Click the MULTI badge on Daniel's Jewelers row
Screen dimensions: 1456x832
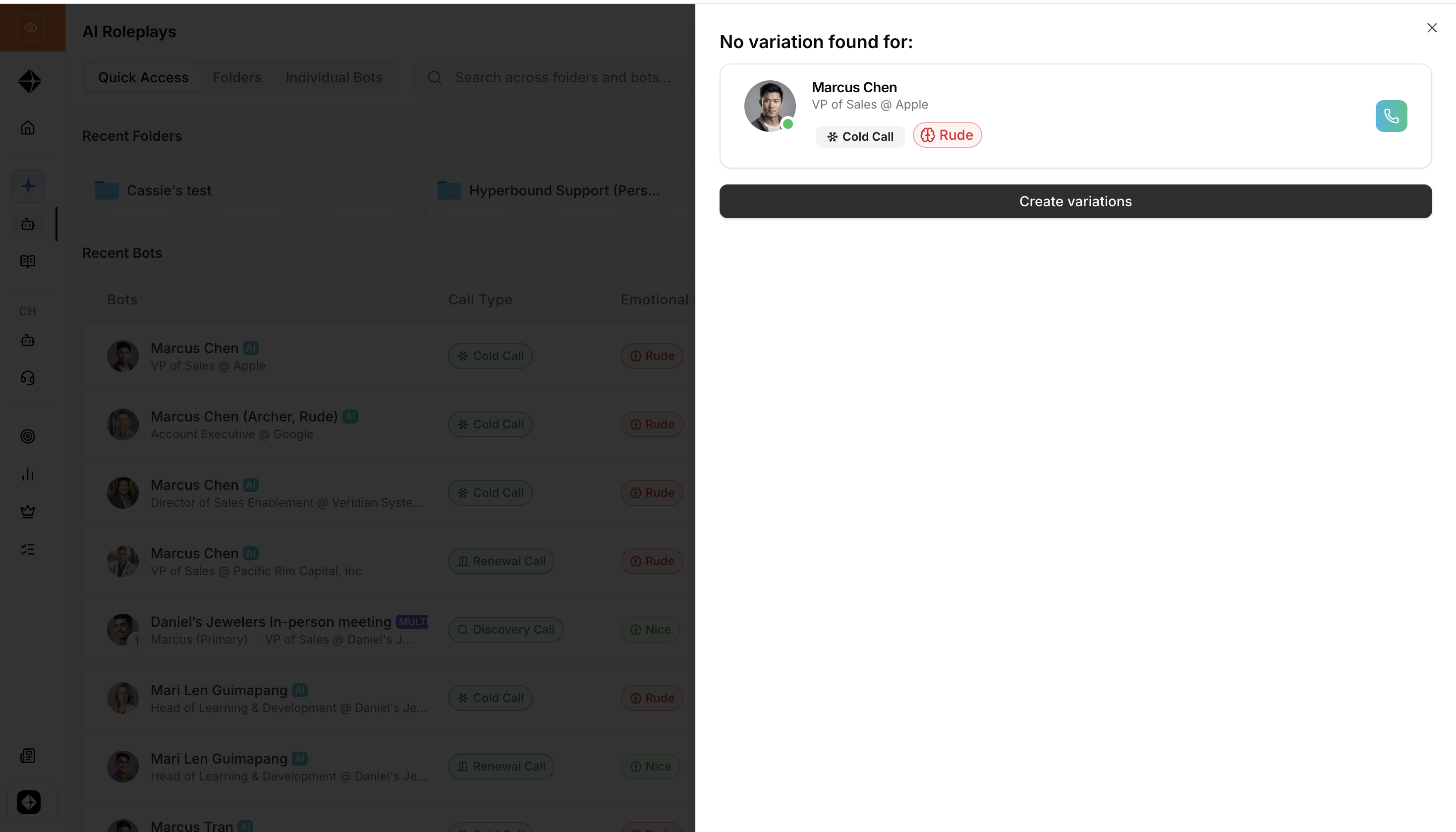click(x=412, y=621)
